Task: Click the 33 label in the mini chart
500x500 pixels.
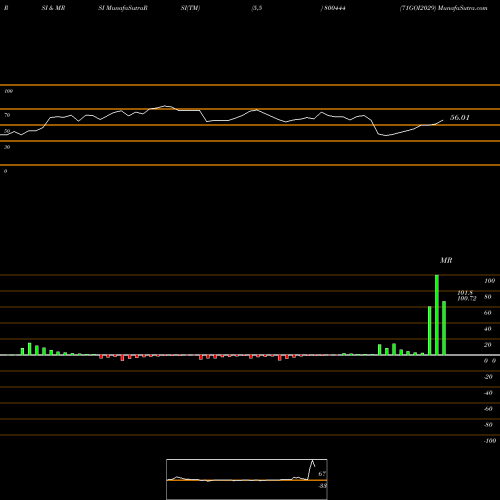Action: 322,486
